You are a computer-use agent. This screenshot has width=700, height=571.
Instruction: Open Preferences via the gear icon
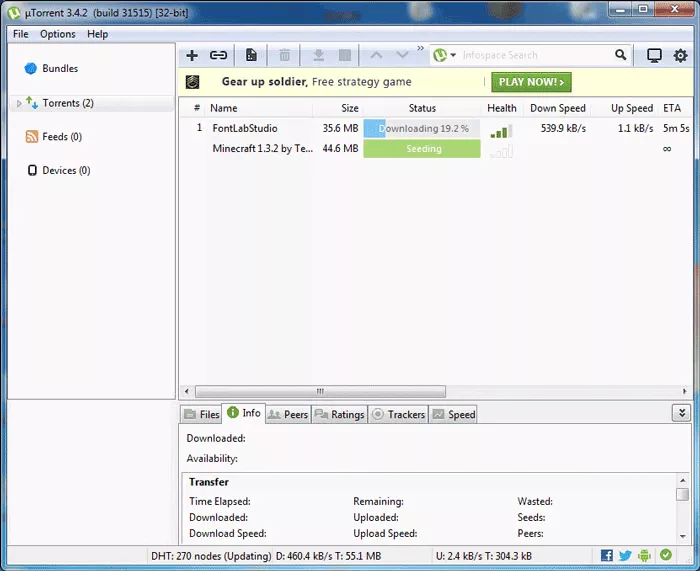pyautogui.click(x=680, y=55)
